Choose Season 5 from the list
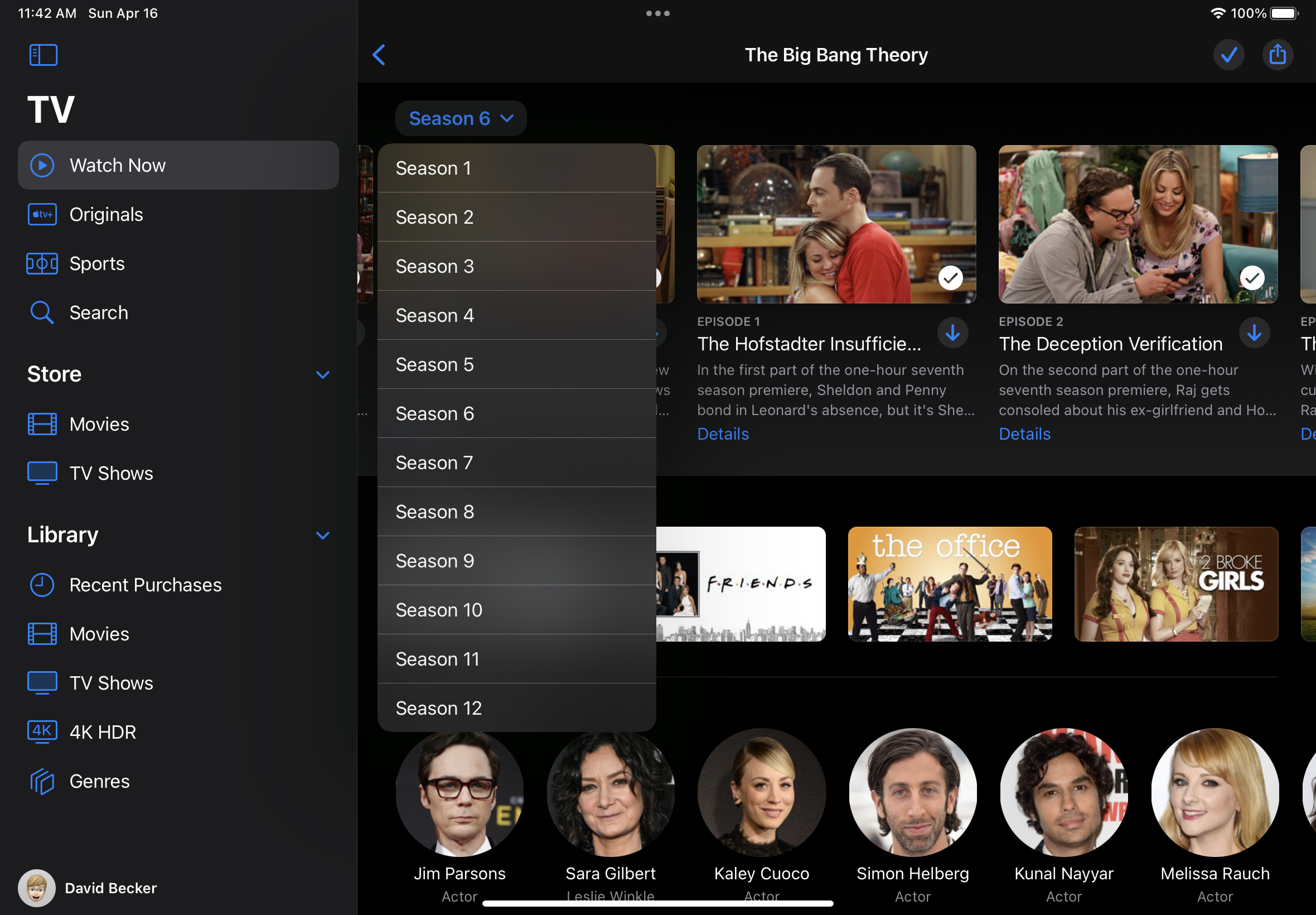Viewport: 1316px width, 915px height. tap(517, 365)
